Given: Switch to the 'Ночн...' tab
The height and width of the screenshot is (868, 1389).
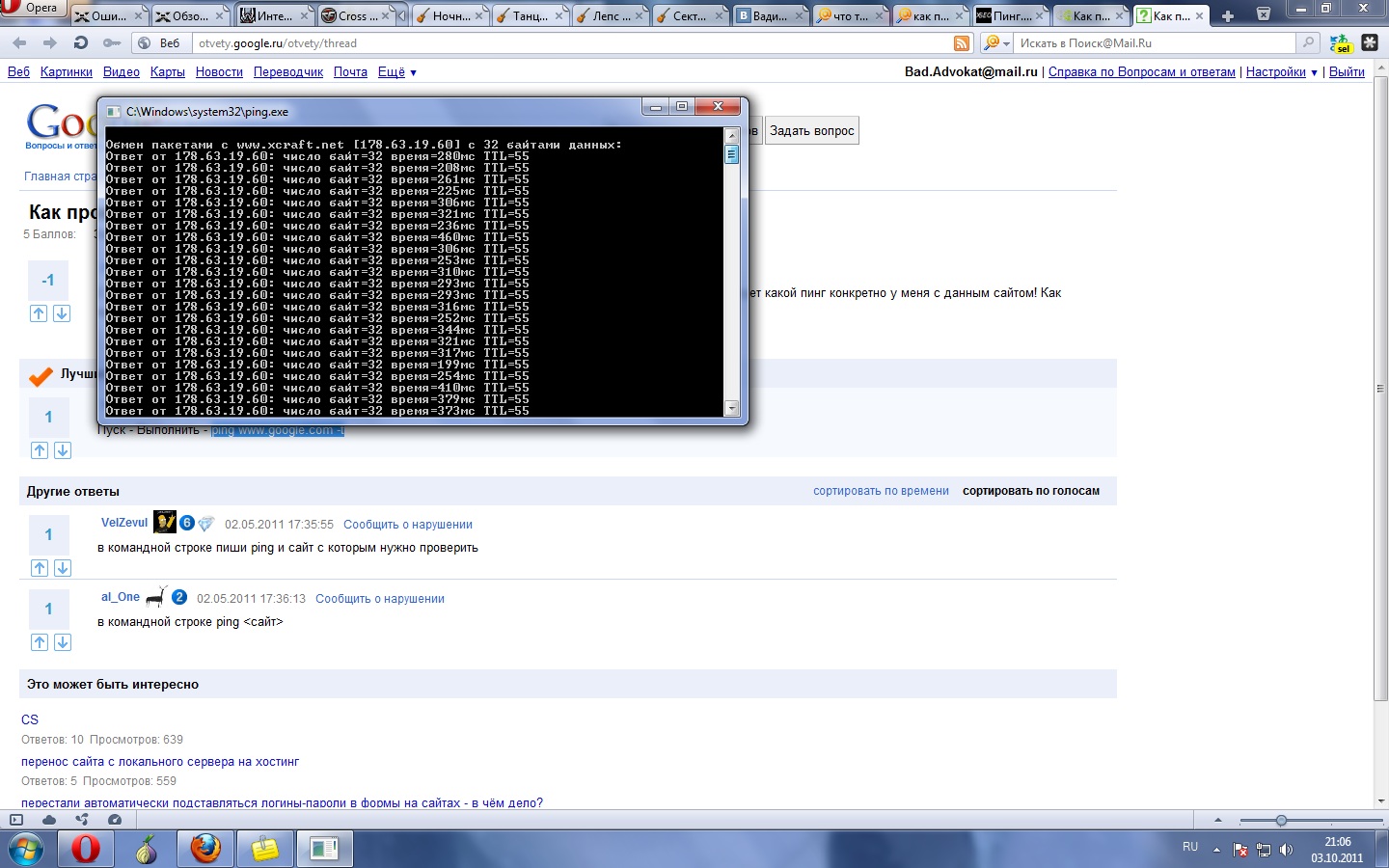Looking at the screenshot, I should (450, 15).
